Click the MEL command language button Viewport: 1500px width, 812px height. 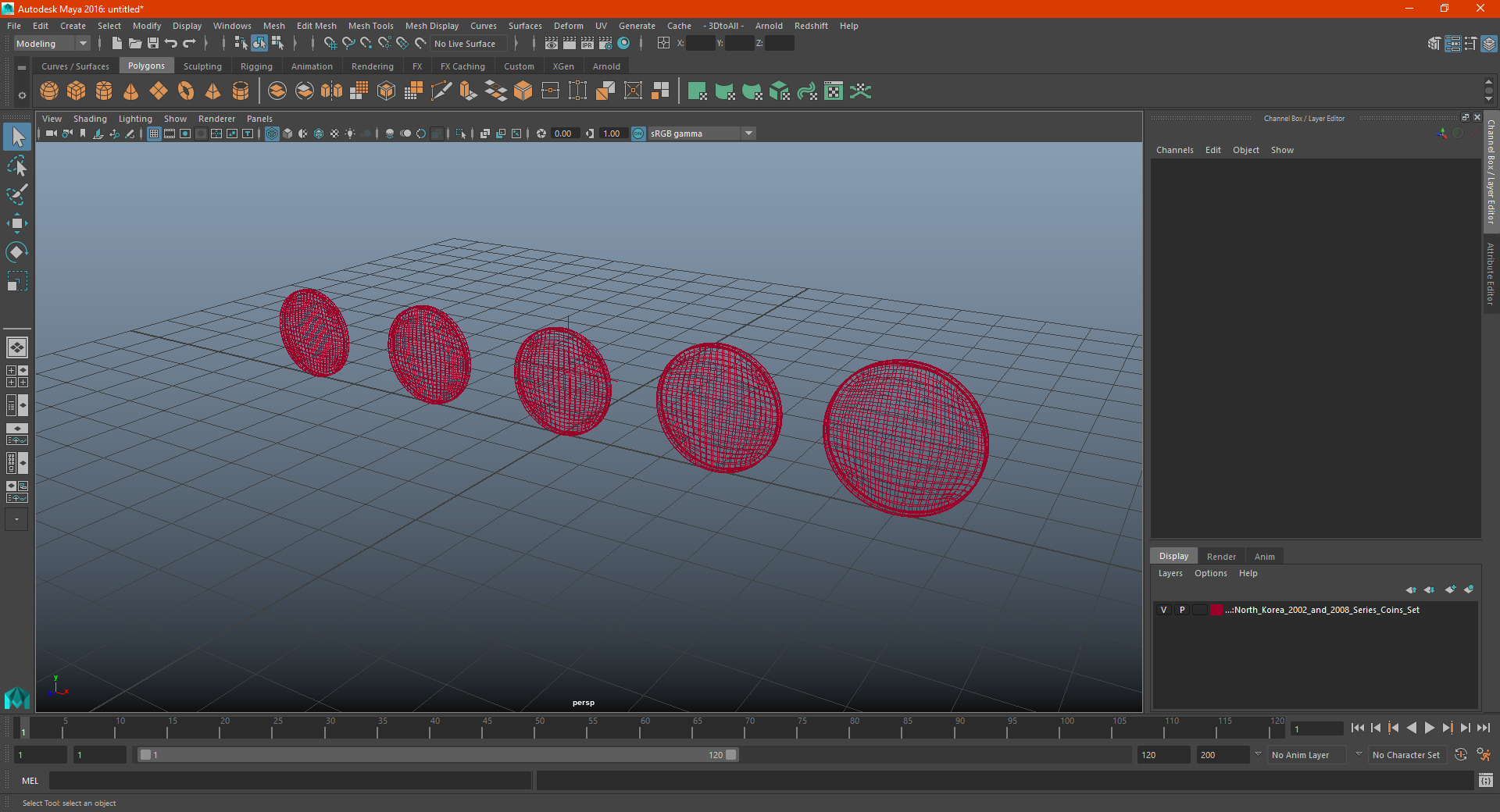click(x=30, y=781)
